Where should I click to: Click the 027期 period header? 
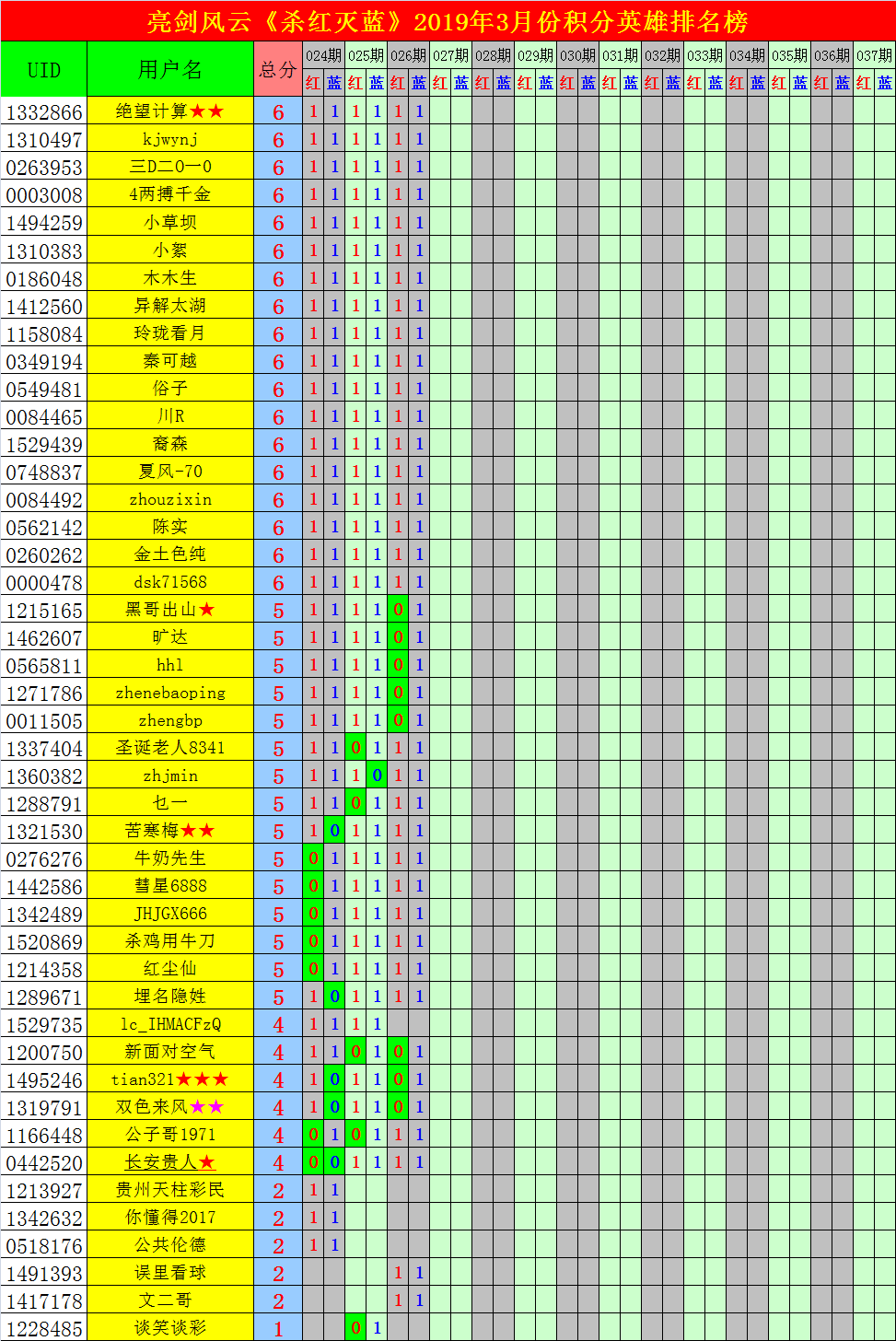(450, 55)
